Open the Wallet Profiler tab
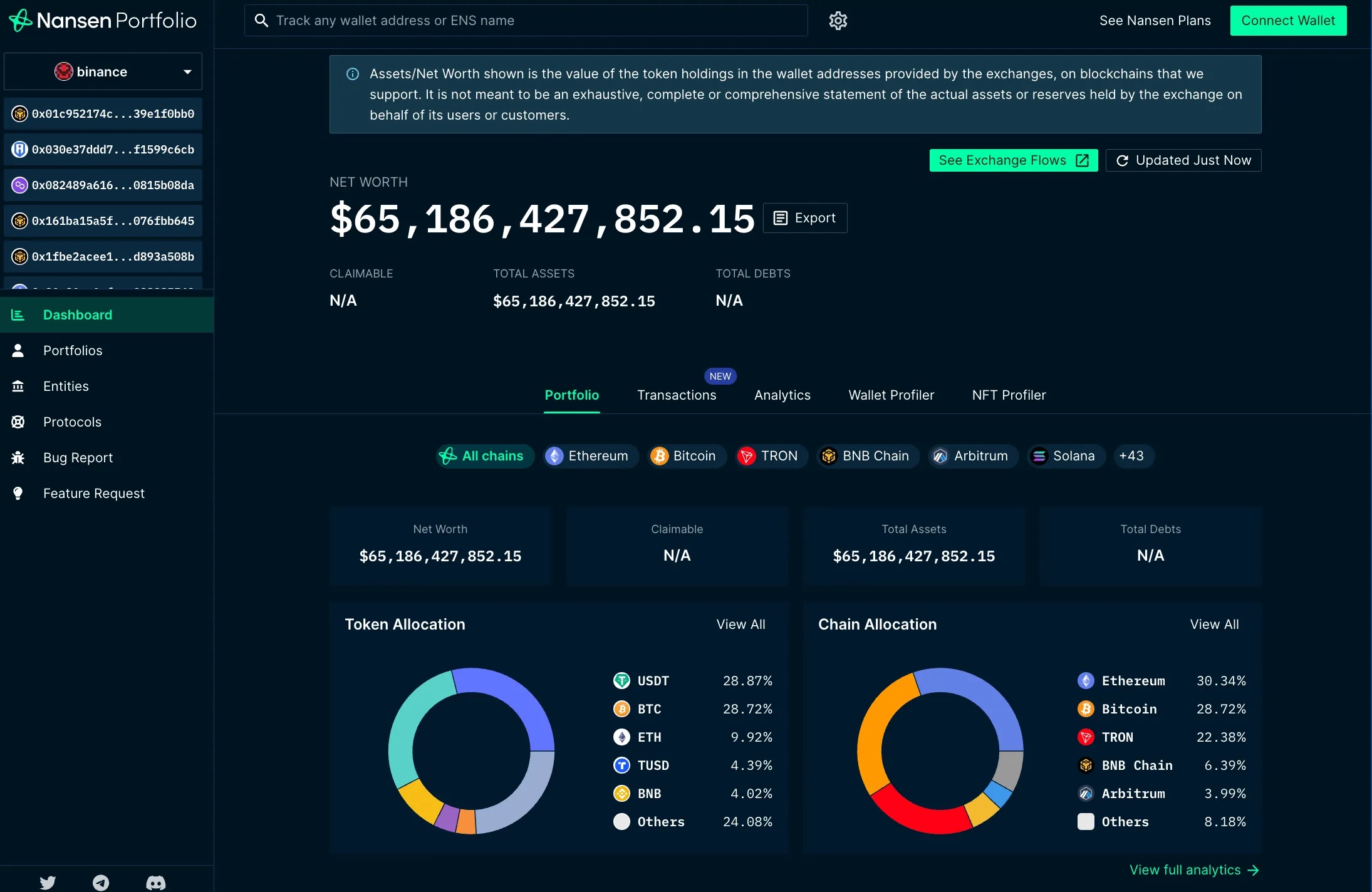The height and width of the screenshot is (892, 1372). pos(891,395)
